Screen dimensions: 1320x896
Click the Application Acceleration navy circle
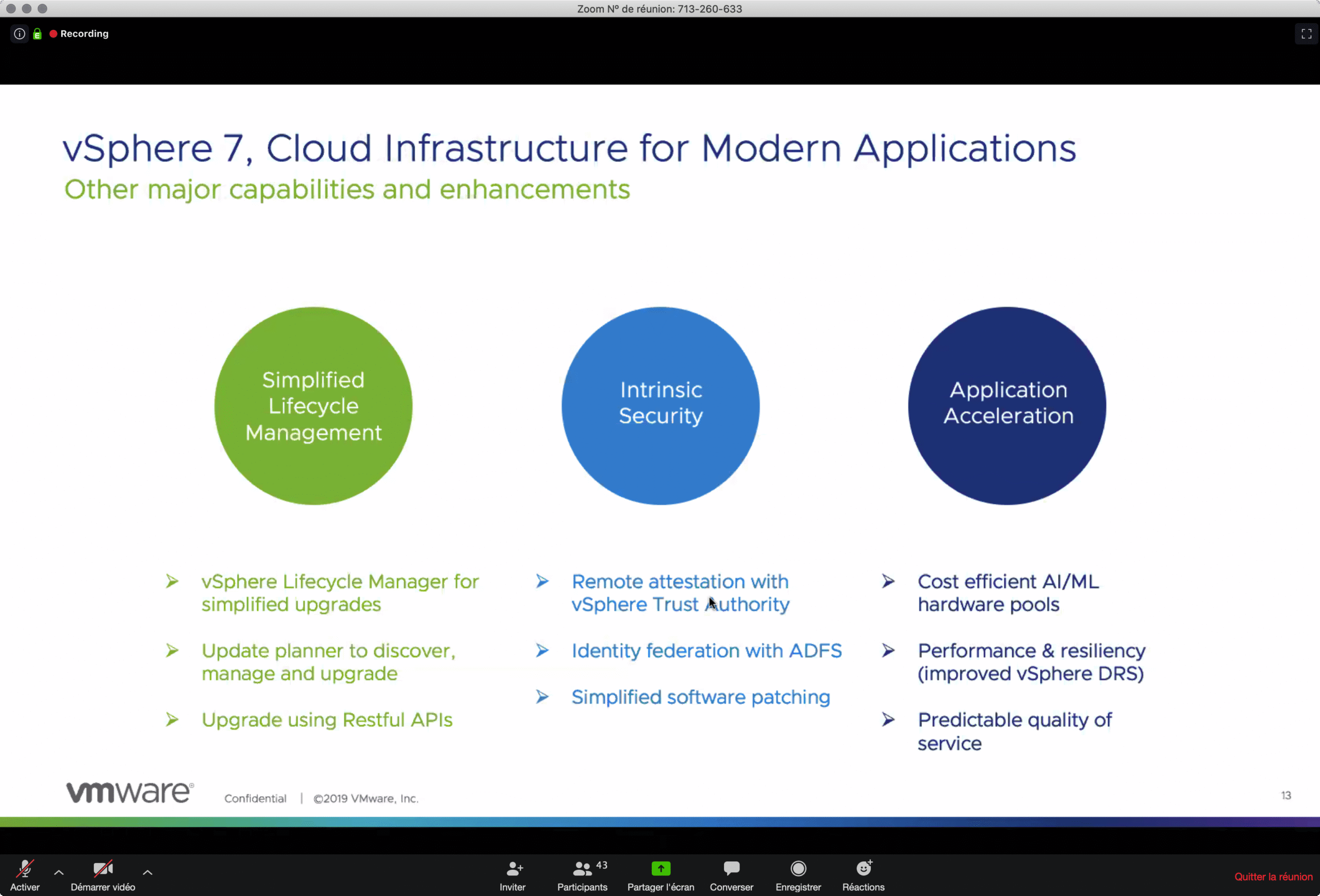1007,406
